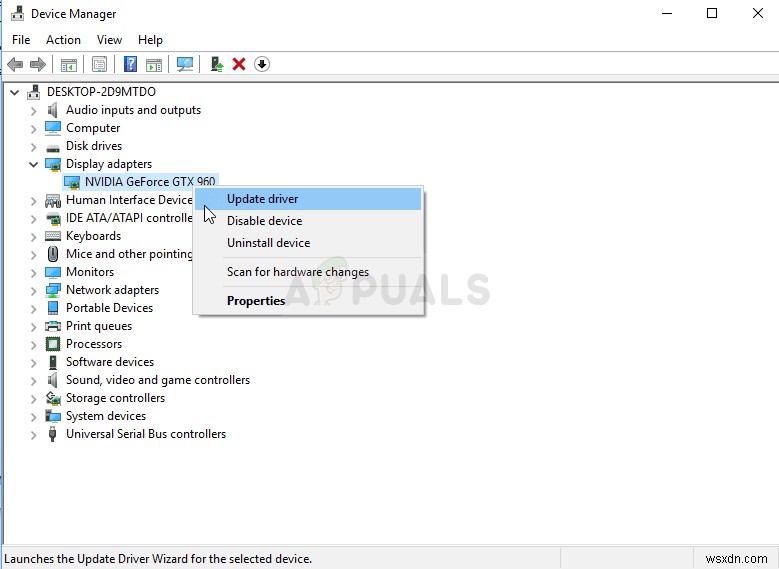
Task: Click the Back arrow toolbar icon
Action: point(15,64)
